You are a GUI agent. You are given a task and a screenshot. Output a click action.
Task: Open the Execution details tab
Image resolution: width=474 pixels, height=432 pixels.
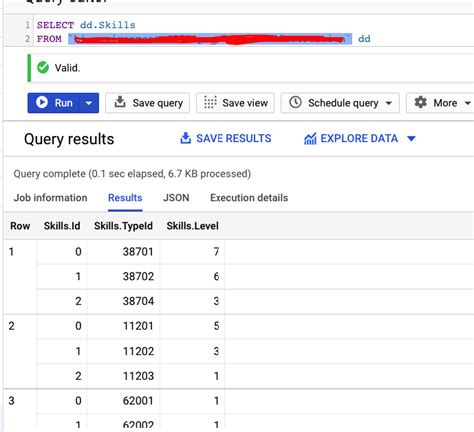coord(249,198)
